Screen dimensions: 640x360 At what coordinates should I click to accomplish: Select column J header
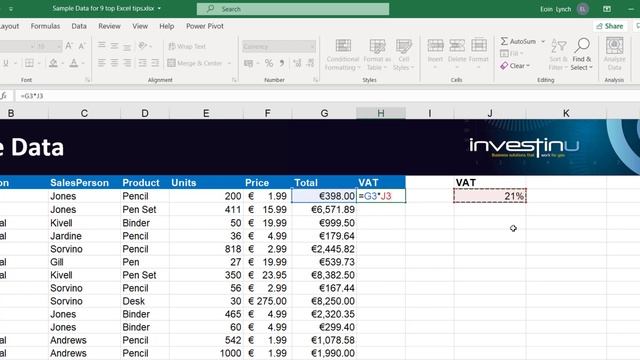click(490, 113)
